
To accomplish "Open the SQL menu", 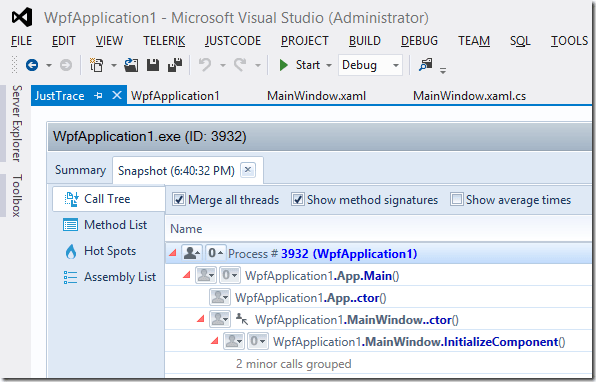I will tap(520, 41).
